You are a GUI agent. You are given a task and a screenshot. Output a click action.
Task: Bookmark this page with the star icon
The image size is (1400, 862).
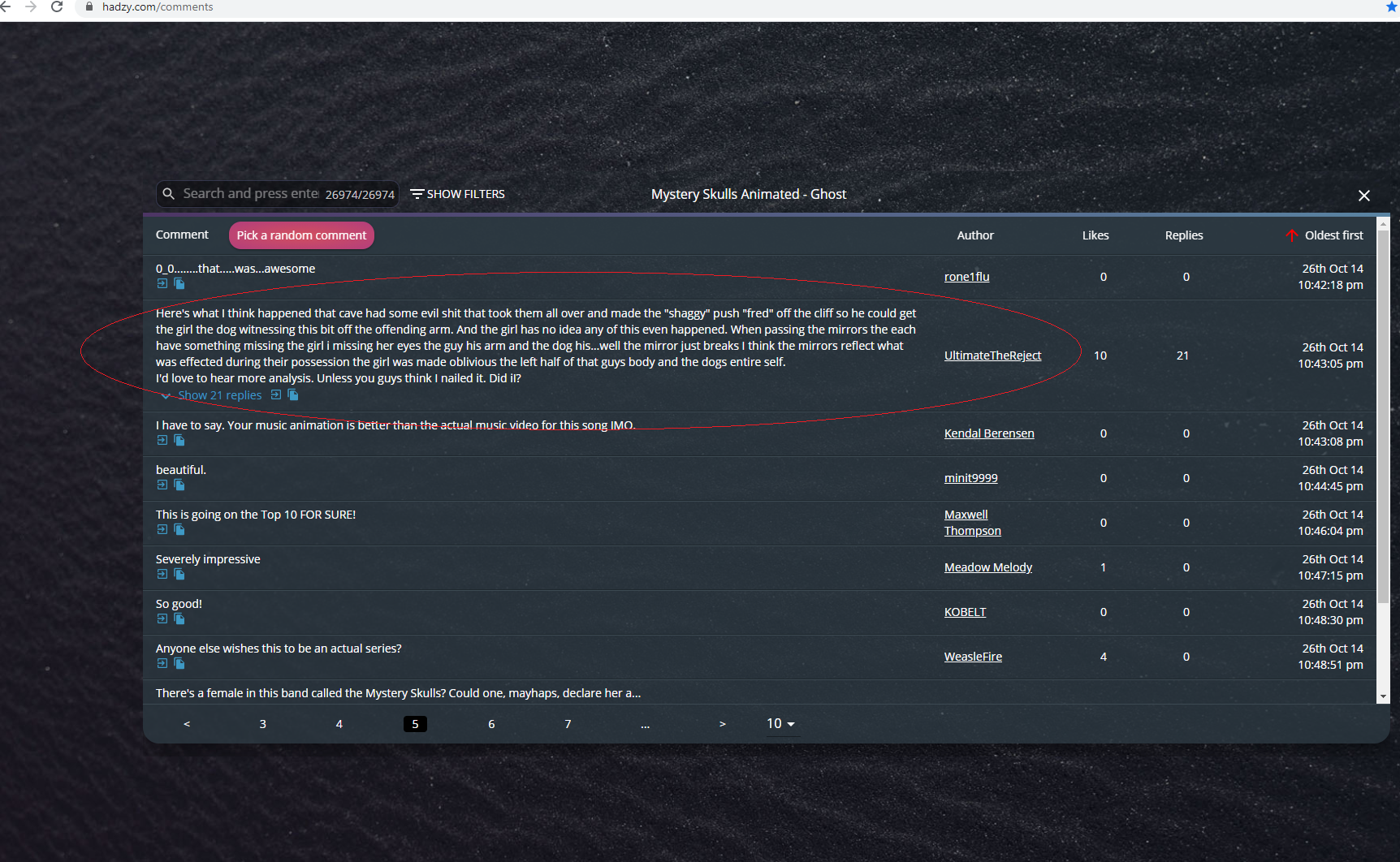tap(1391, 7)
